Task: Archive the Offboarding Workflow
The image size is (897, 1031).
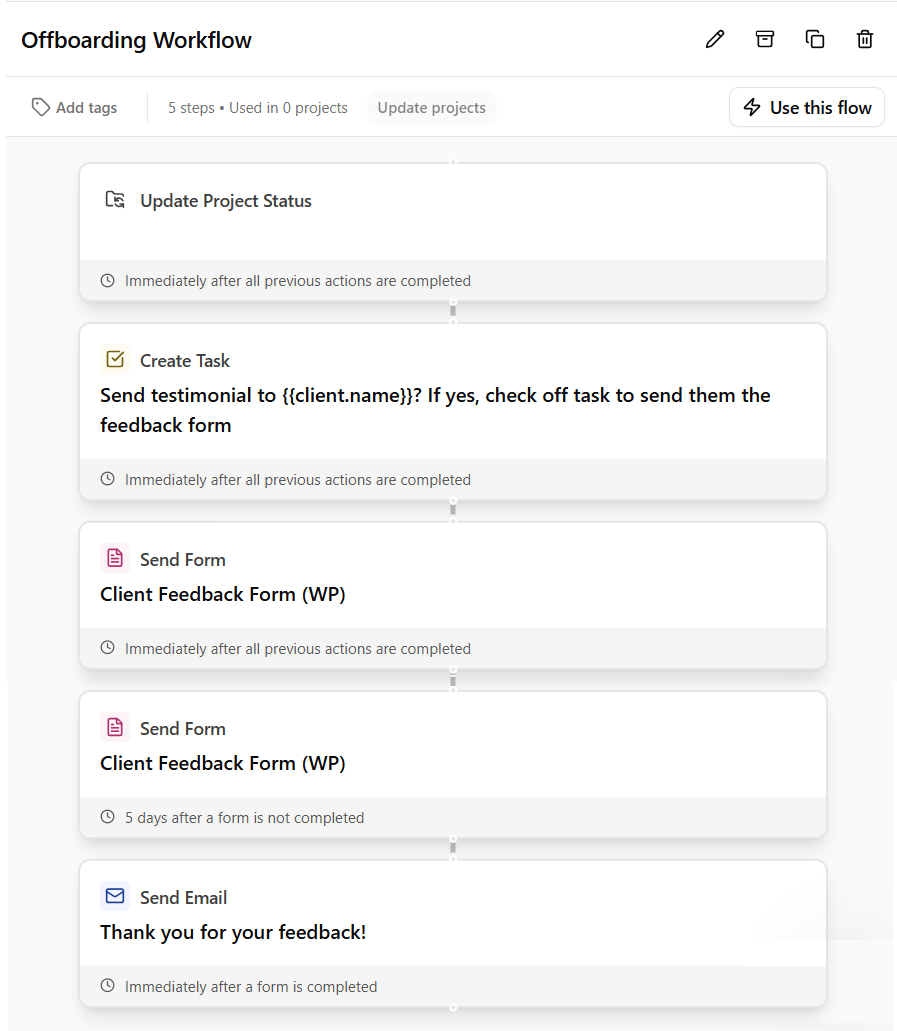Action: point(765,39)
